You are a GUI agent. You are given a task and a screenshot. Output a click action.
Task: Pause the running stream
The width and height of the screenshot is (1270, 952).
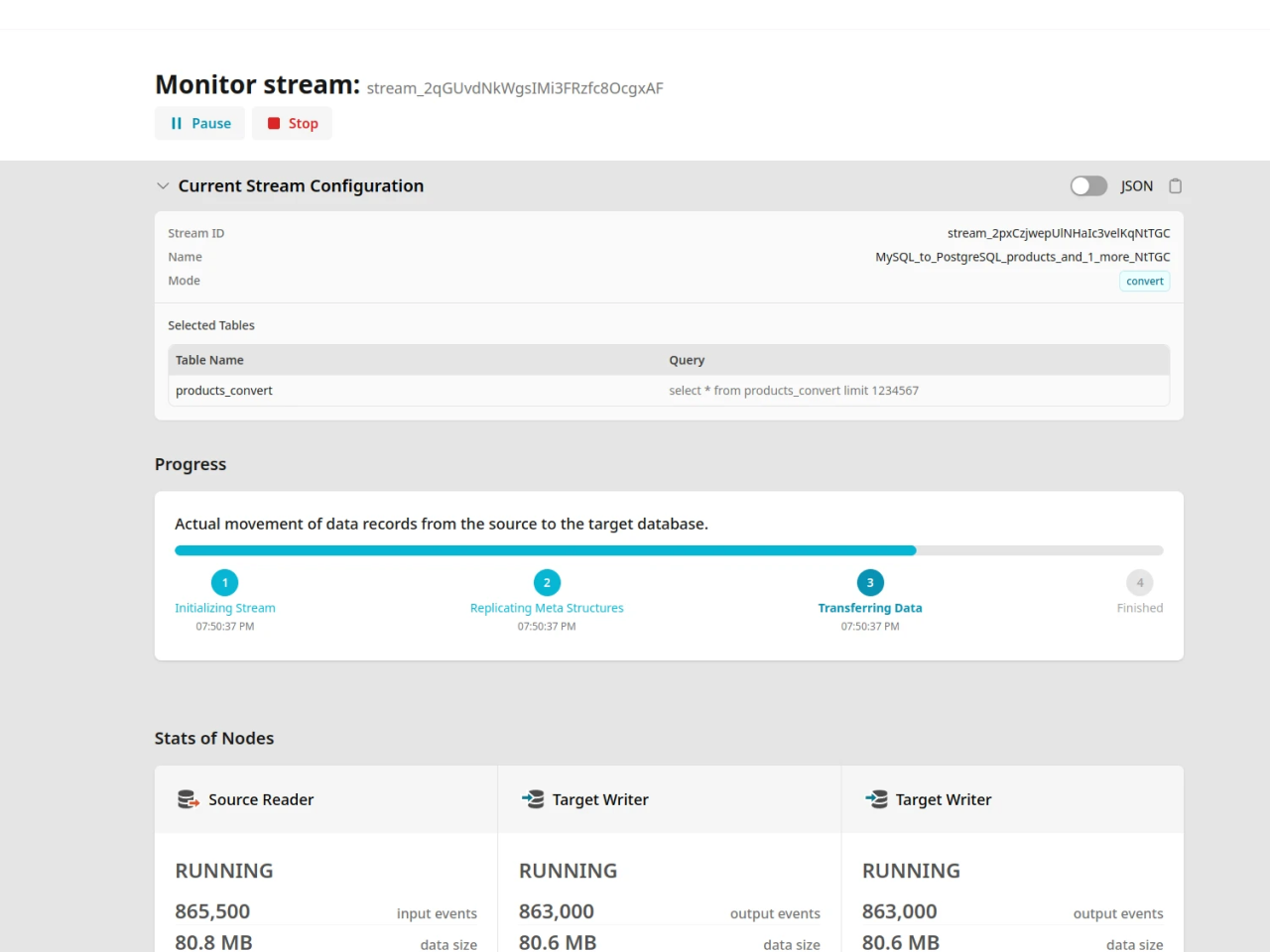pos(199,123)
